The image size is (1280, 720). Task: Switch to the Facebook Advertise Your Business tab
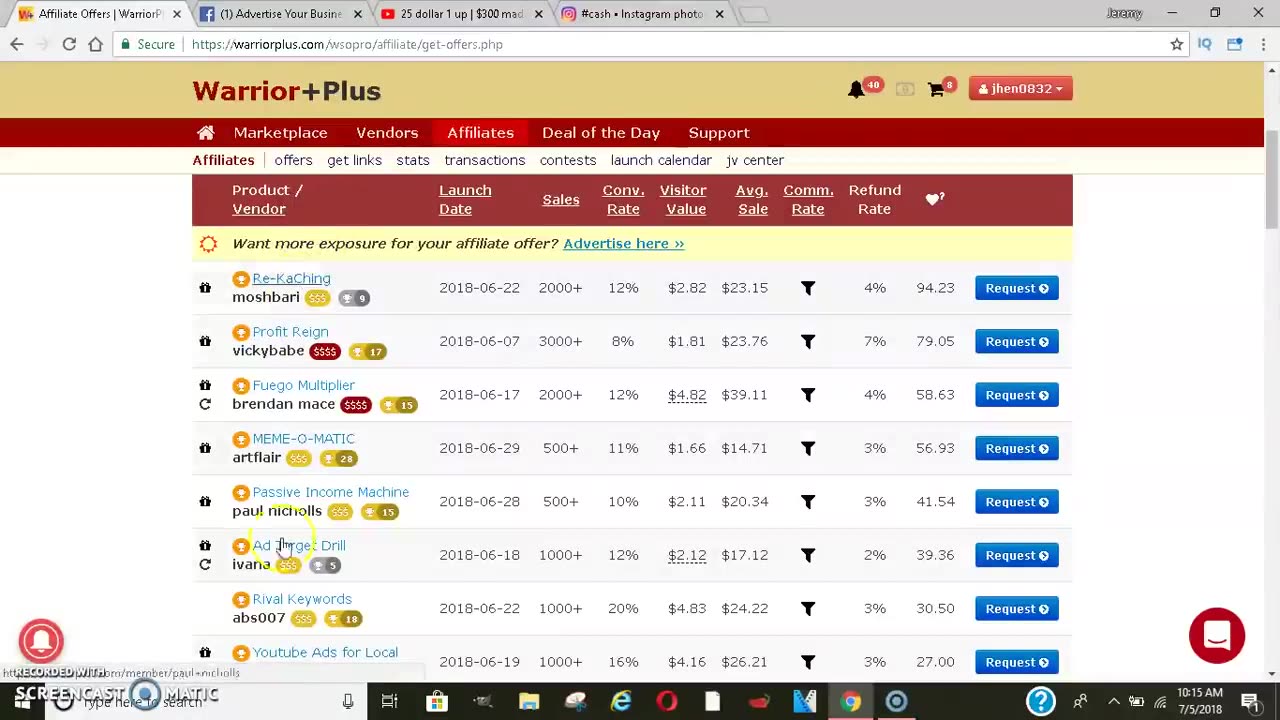coord(280,14)
